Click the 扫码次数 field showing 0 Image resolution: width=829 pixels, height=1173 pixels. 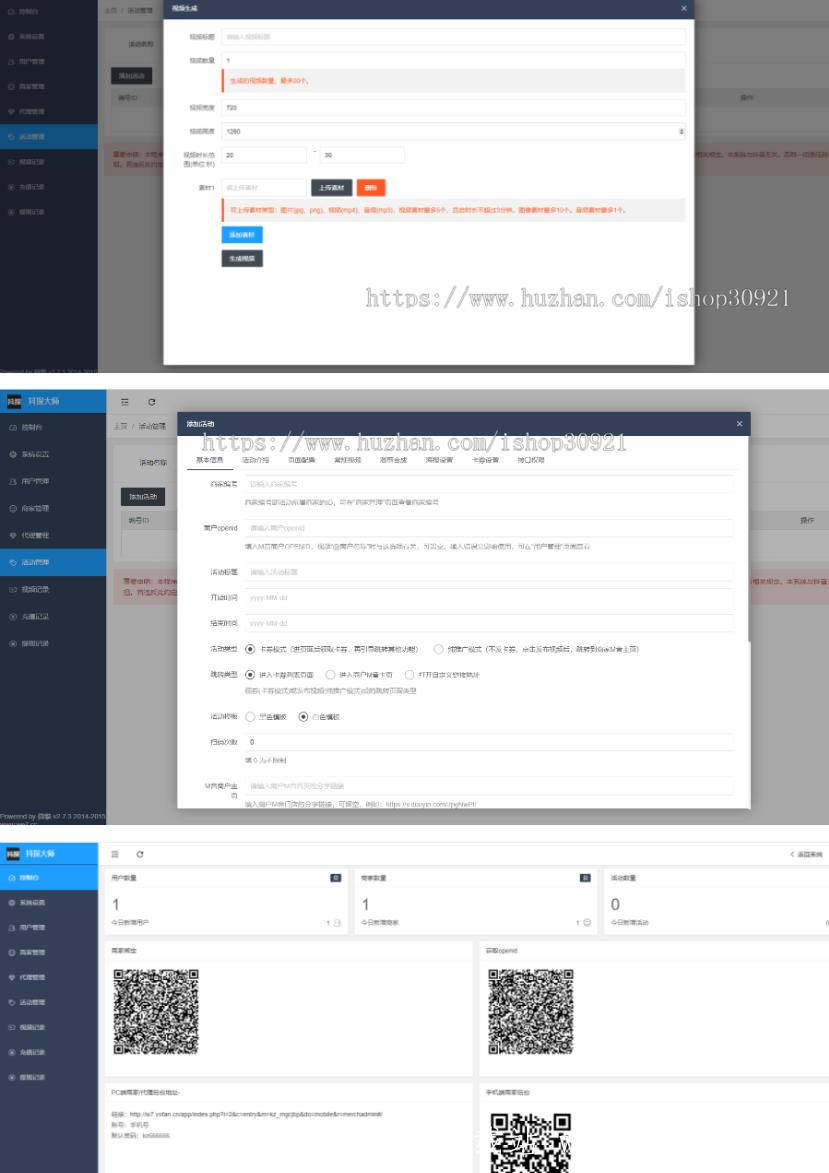coord(489,742)
